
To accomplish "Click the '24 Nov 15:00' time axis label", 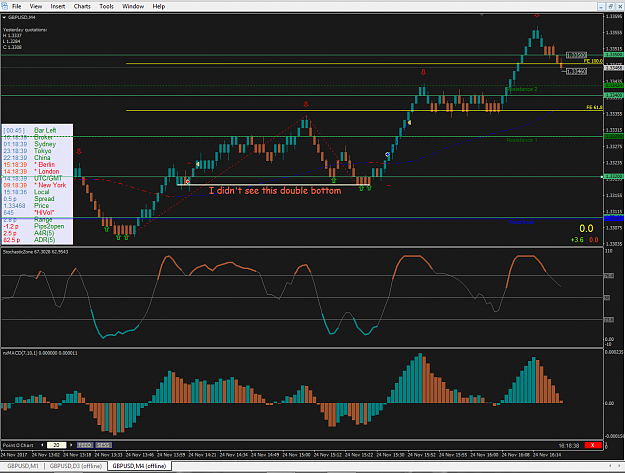I will (297, 455).
